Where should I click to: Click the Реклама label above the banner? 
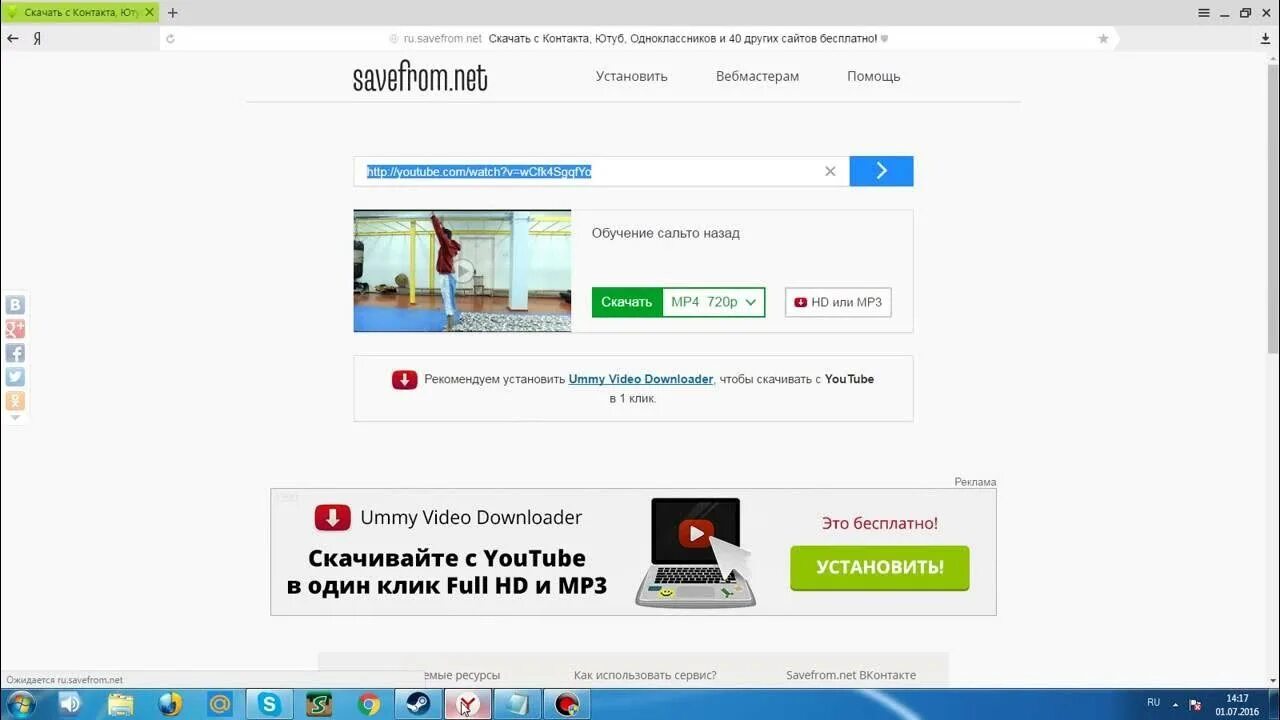point(975,482)
